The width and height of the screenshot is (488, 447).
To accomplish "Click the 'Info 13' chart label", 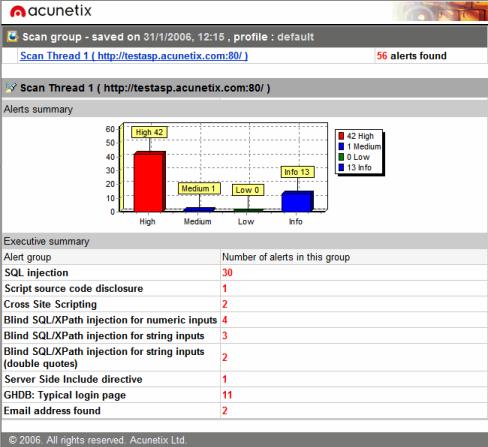I will (x=297, y=172).
